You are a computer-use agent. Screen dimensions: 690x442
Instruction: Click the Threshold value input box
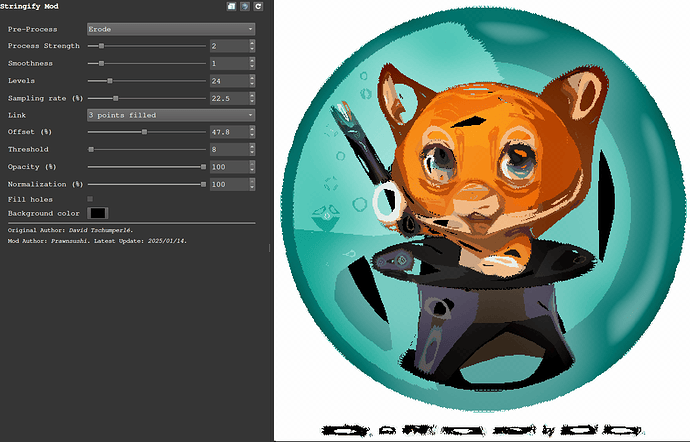pos(227,149)
